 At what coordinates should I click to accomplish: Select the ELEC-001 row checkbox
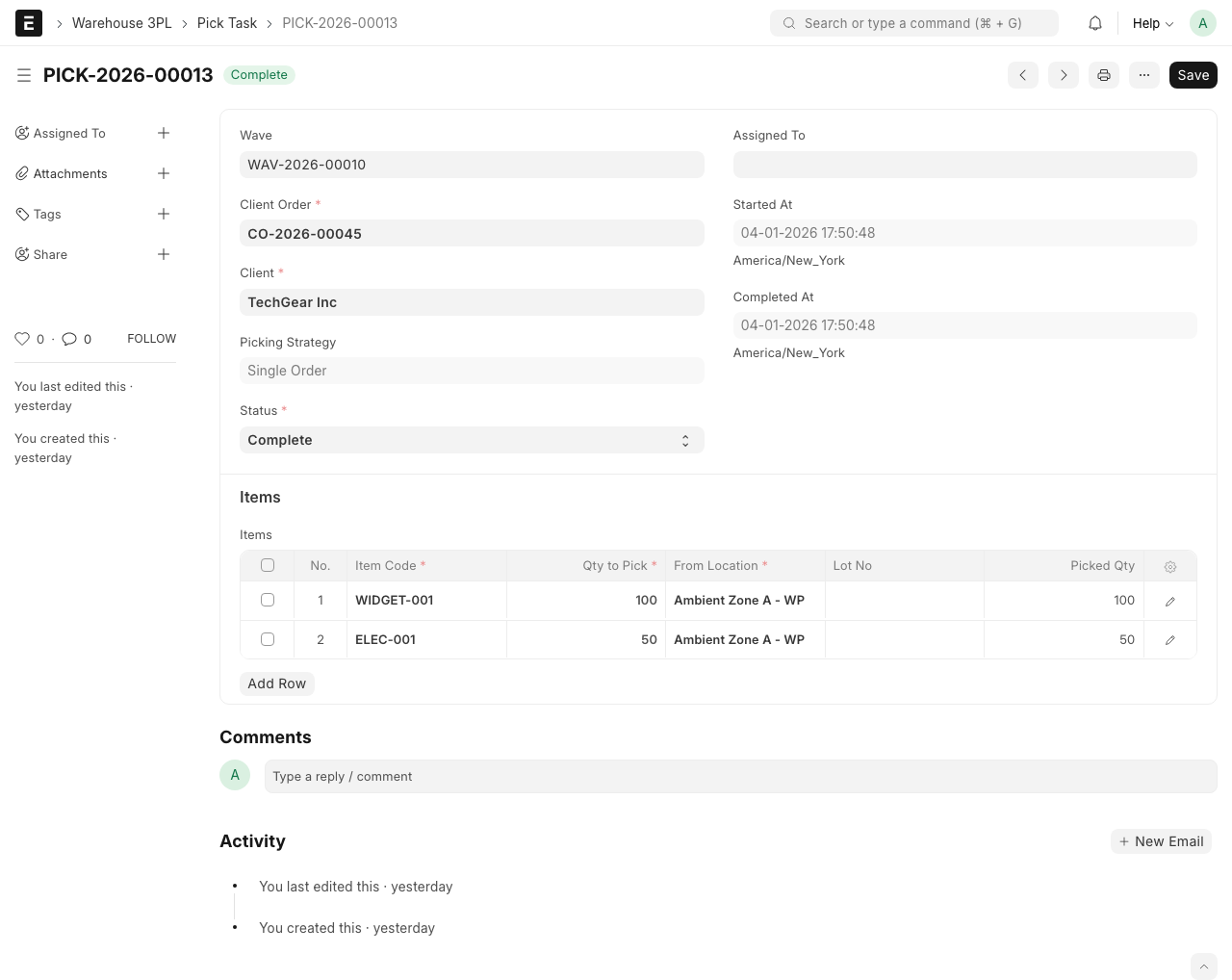point(268,639)
